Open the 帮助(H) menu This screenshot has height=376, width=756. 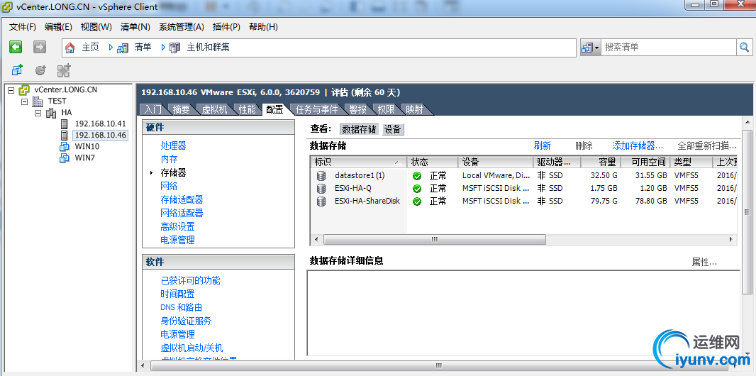coord(263,27)
